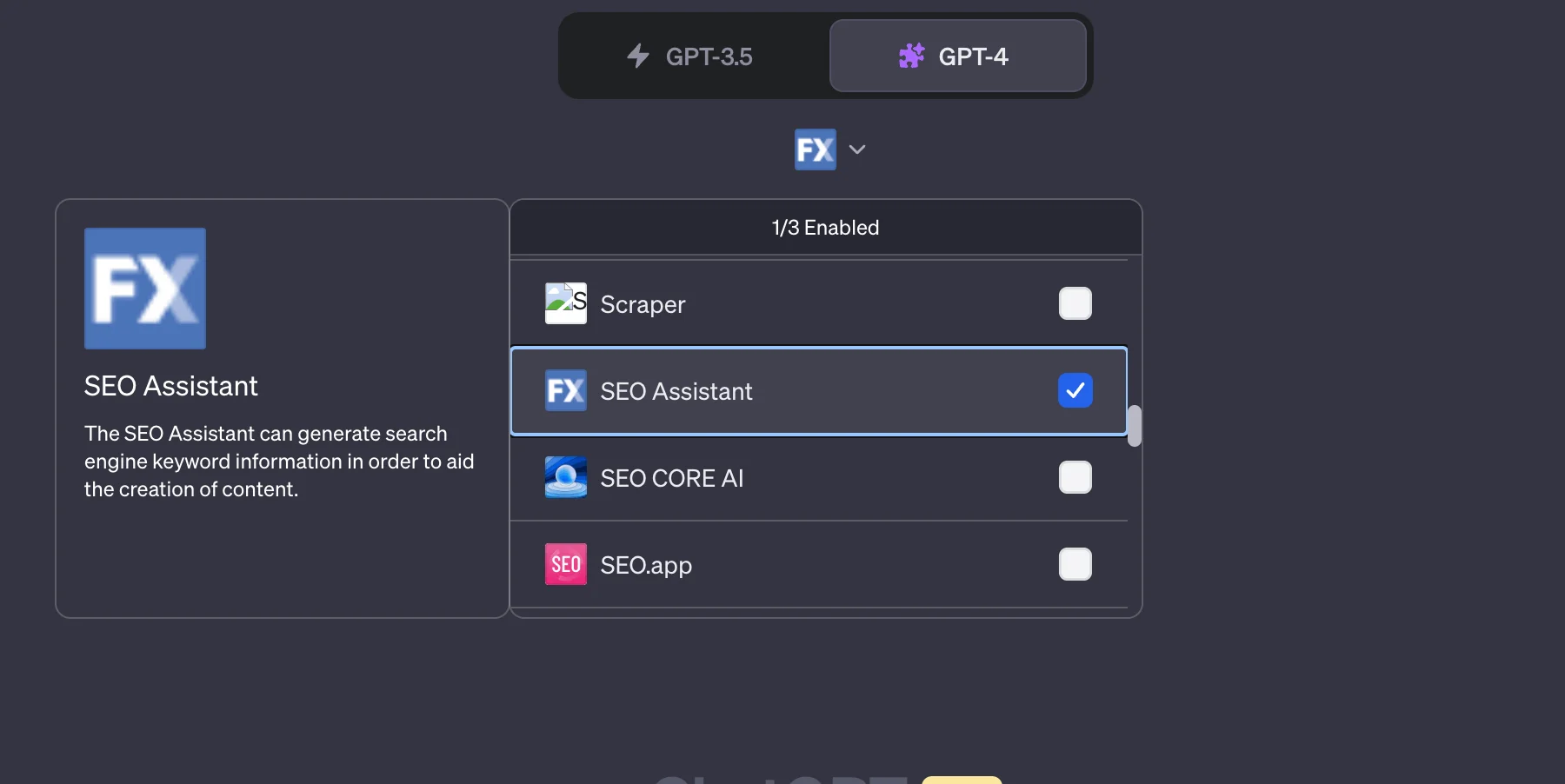Click the FX plugin icon below model tabs

tap(816, 149)
